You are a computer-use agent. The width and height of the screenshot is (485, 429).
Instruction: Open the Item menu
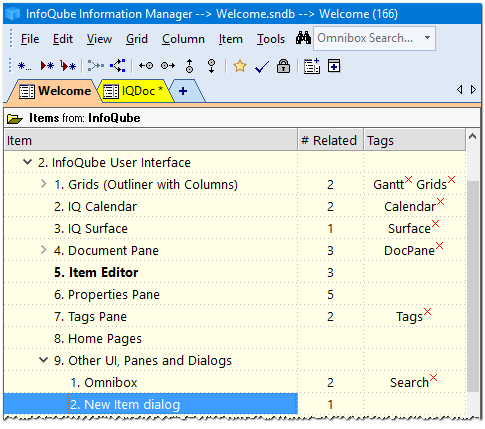pos(230,39)
